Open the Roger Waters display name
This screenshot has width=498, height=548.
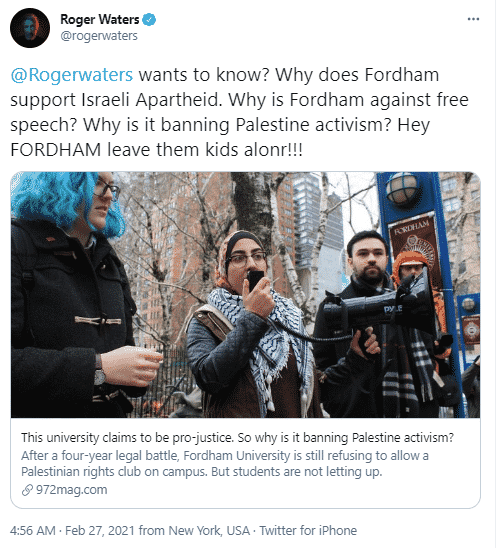coord(100,20)
